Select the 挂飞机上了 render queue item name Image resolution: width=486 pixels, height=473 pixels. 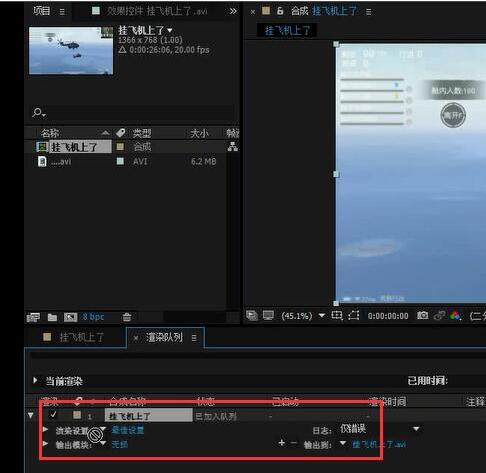149,416
